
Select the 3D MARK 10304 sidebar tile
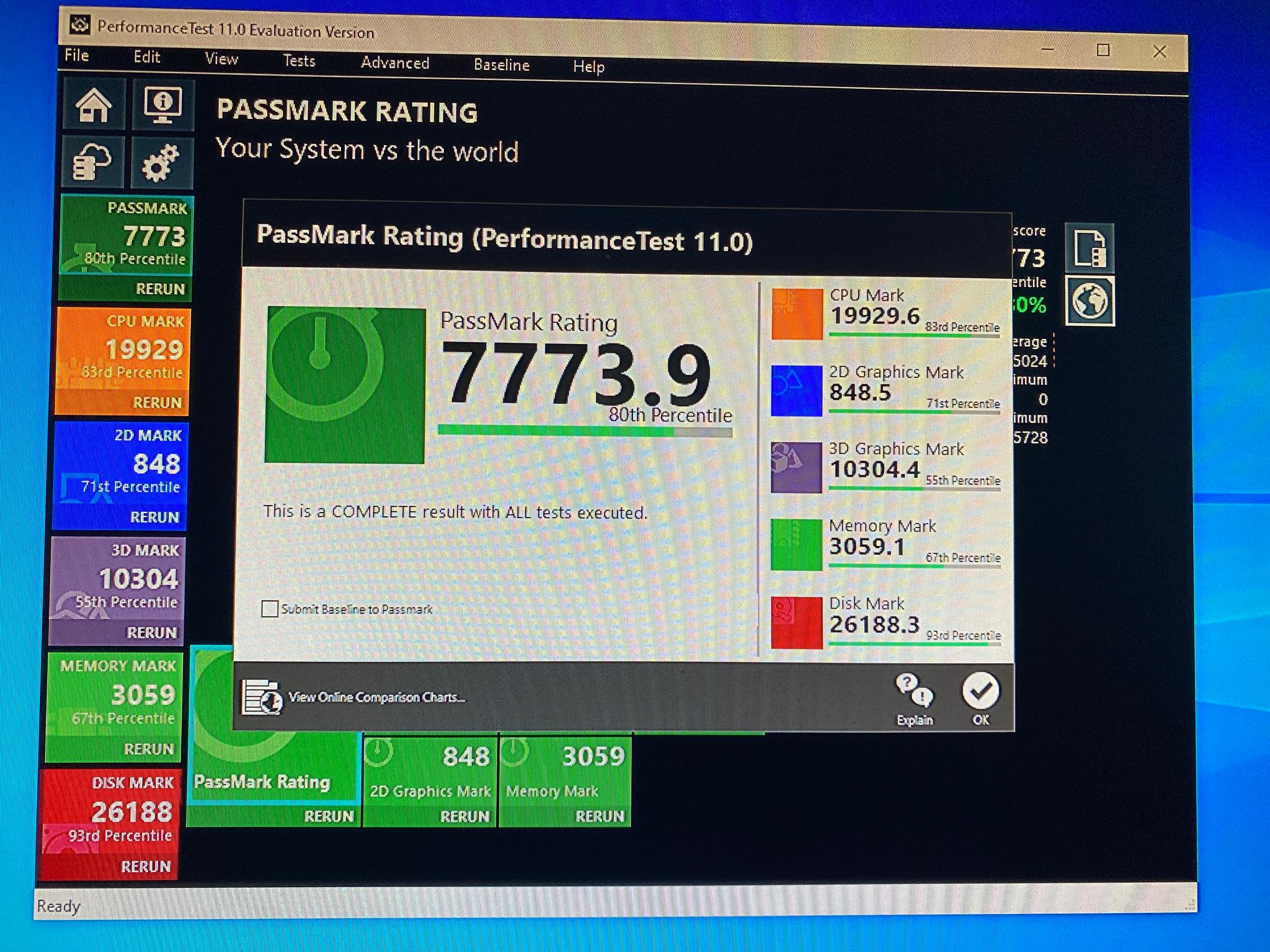tap(117, 578)
